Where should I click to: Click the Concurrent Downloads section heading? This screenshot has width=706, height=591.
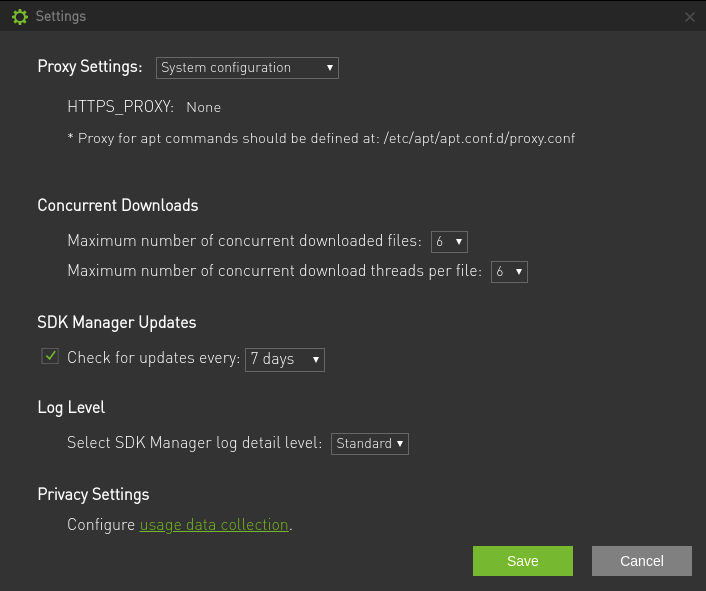118,205
